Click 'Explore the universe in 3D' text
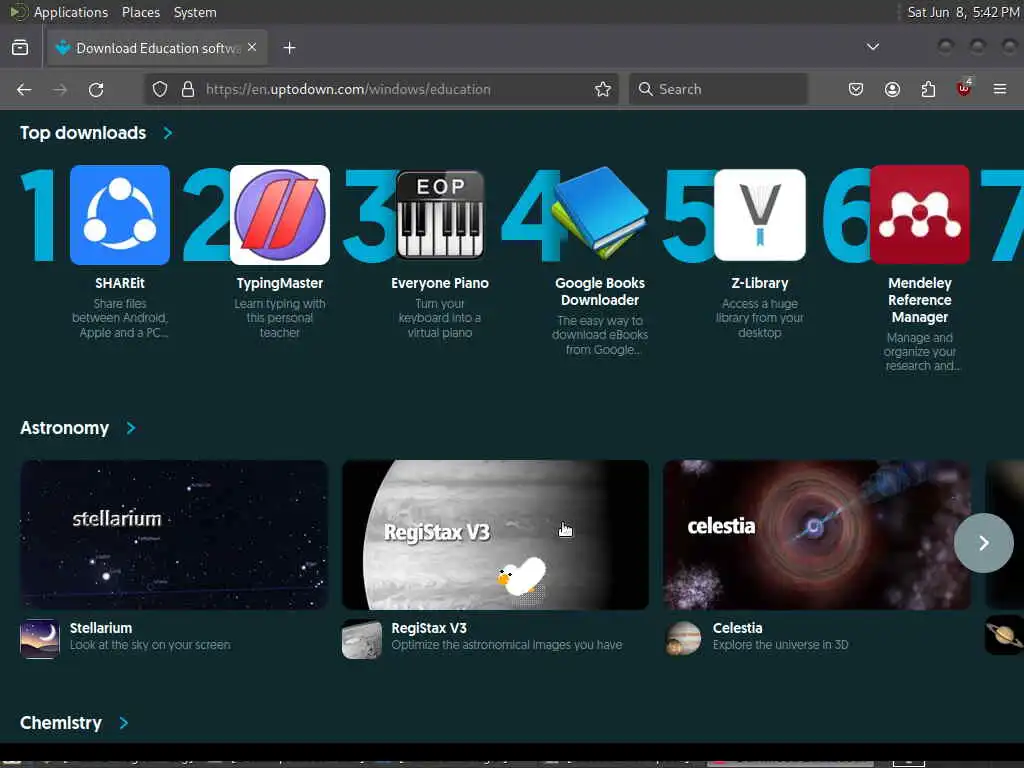Screen dimensions: 1024x768 (780, 645)
